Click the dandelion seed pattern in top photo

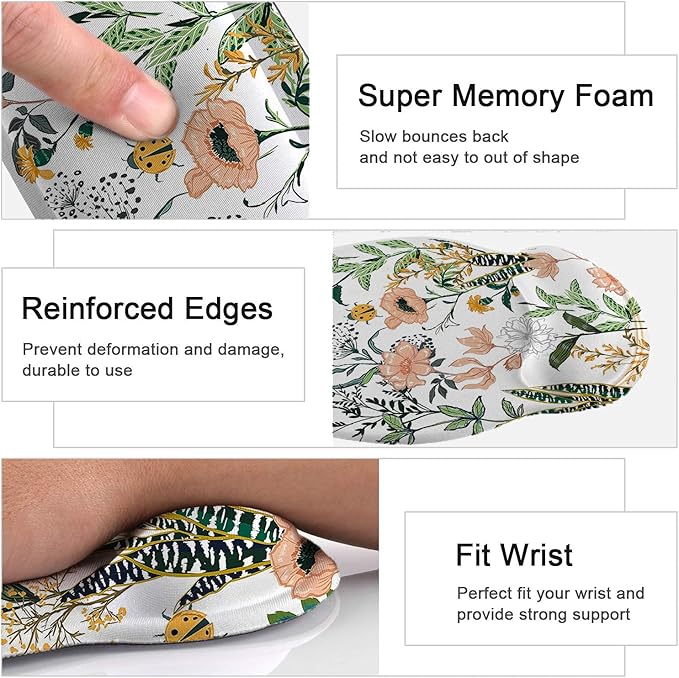pyautogui.click(x=93, y=195)
